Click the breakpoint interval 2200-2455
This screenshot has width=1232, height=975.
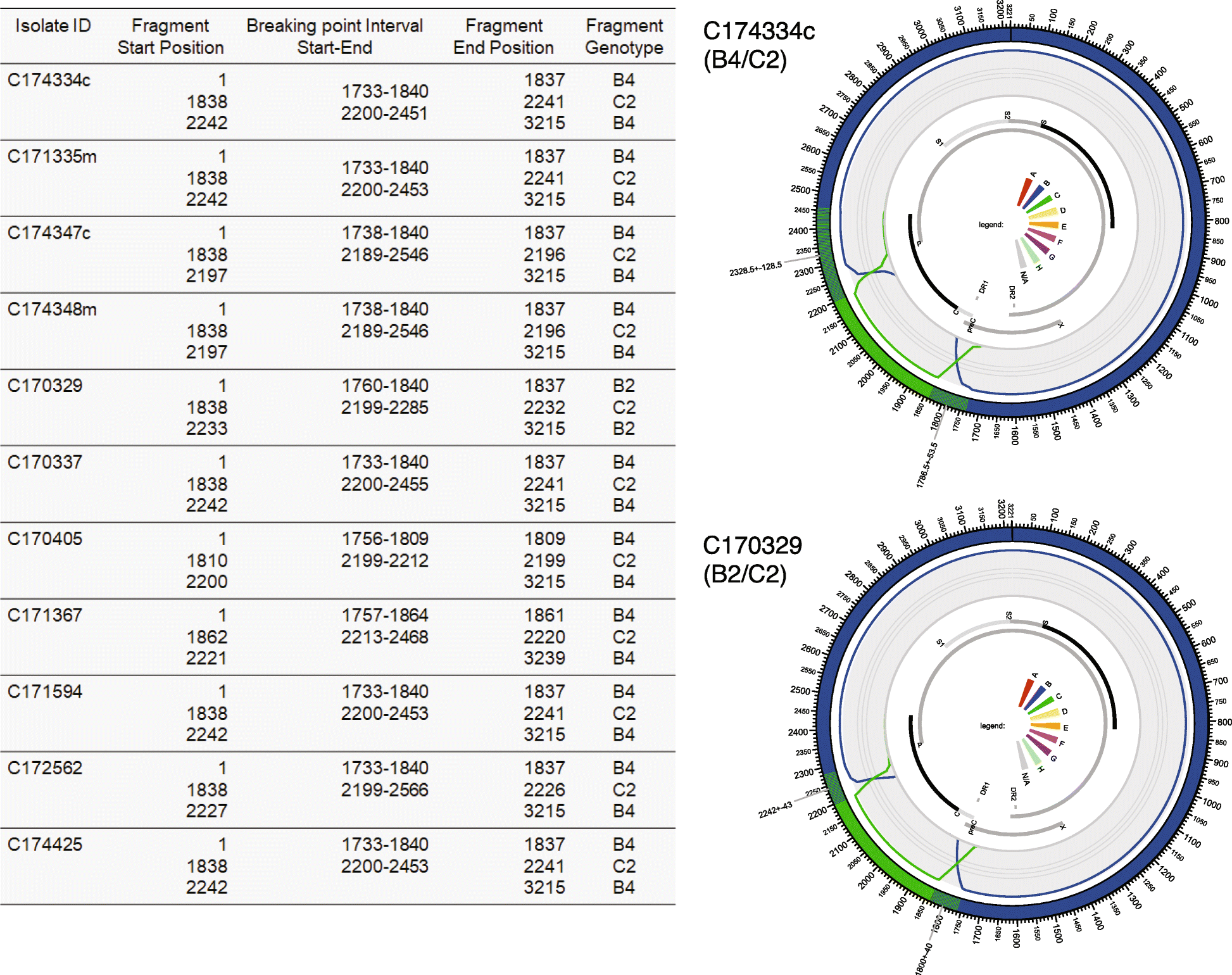(384, 484)
